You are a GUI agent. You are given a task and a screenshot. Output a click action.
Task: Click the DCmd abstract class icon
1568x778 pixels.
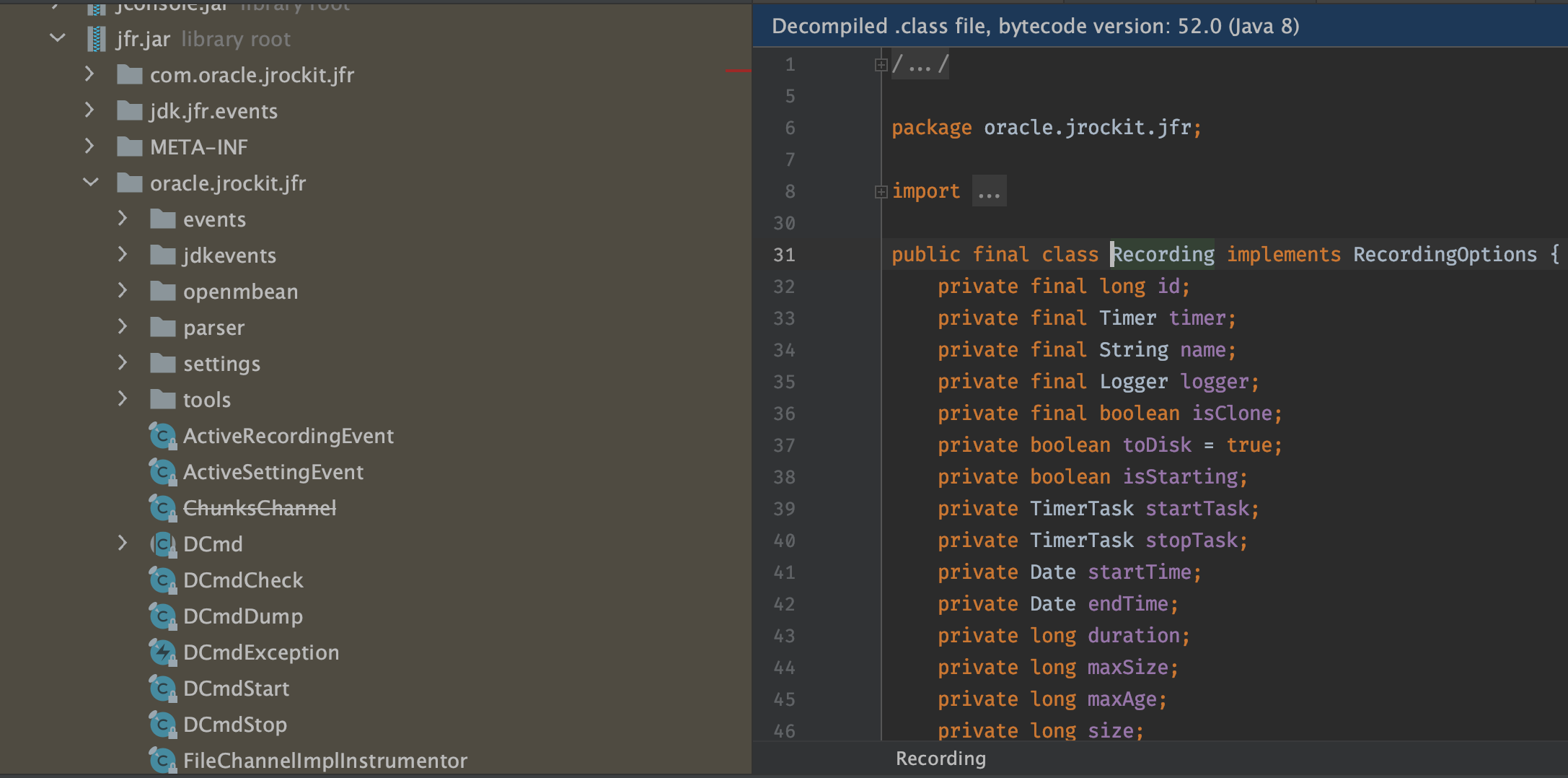click(x=163, y=544)
